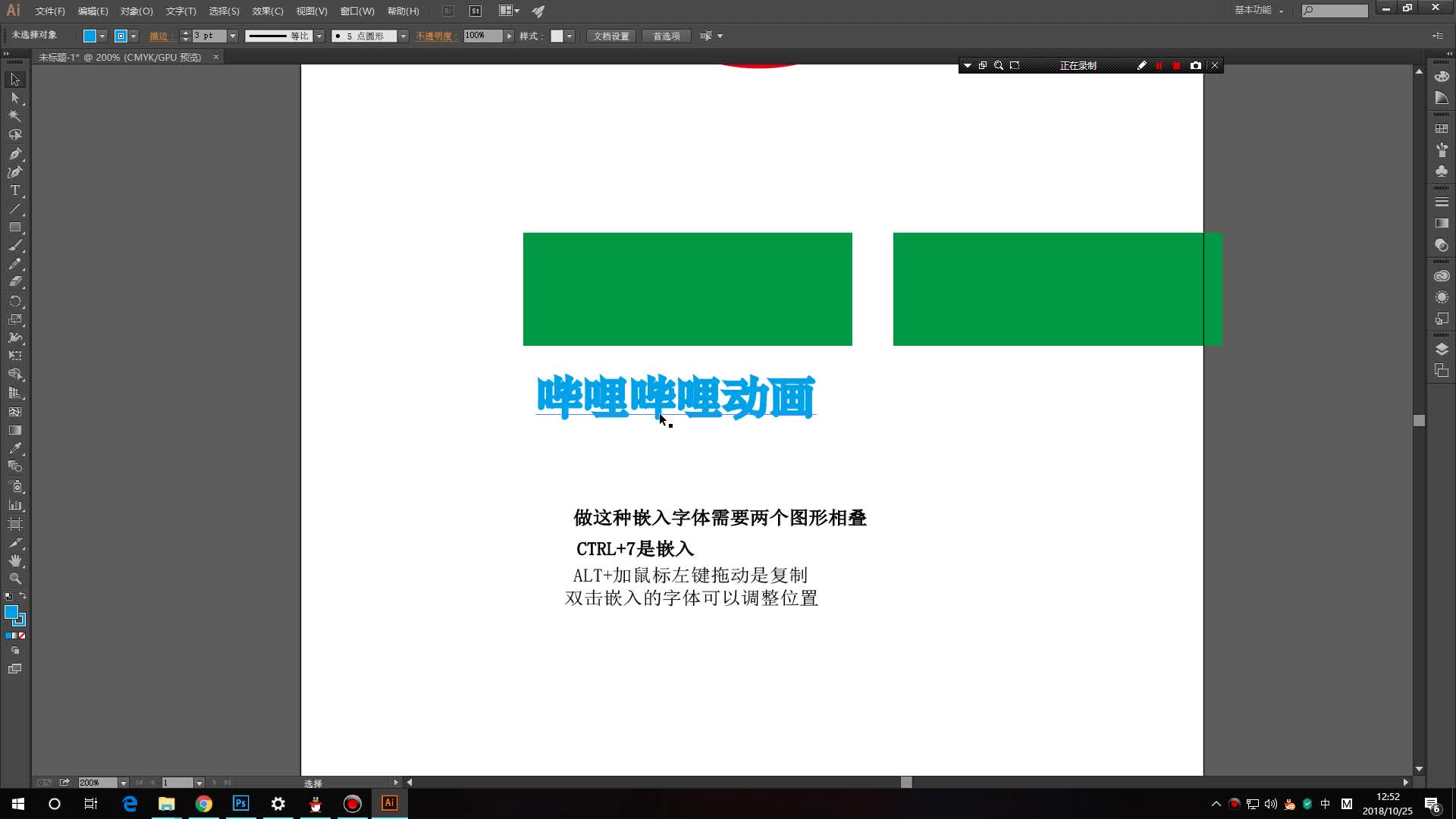Select the Pencil tool
Screen dimensions: 1456x819
coord(15,264)
